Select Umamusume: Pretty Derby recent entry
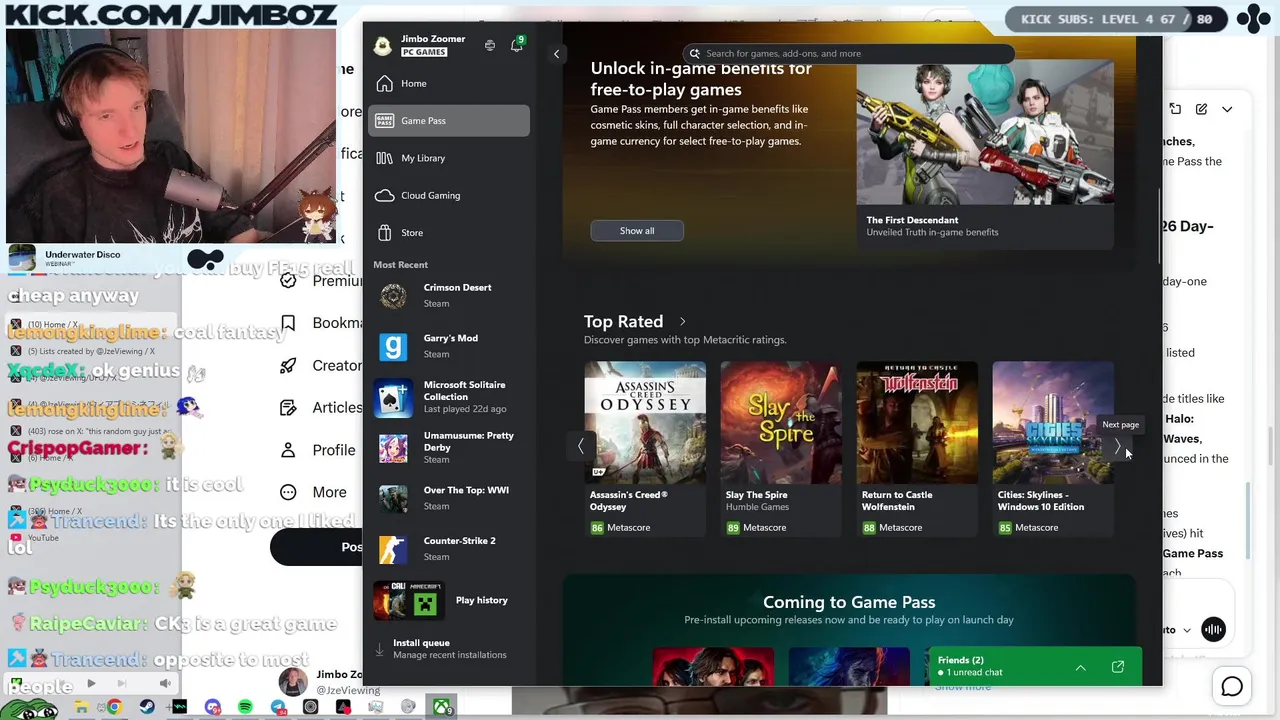 449,447
